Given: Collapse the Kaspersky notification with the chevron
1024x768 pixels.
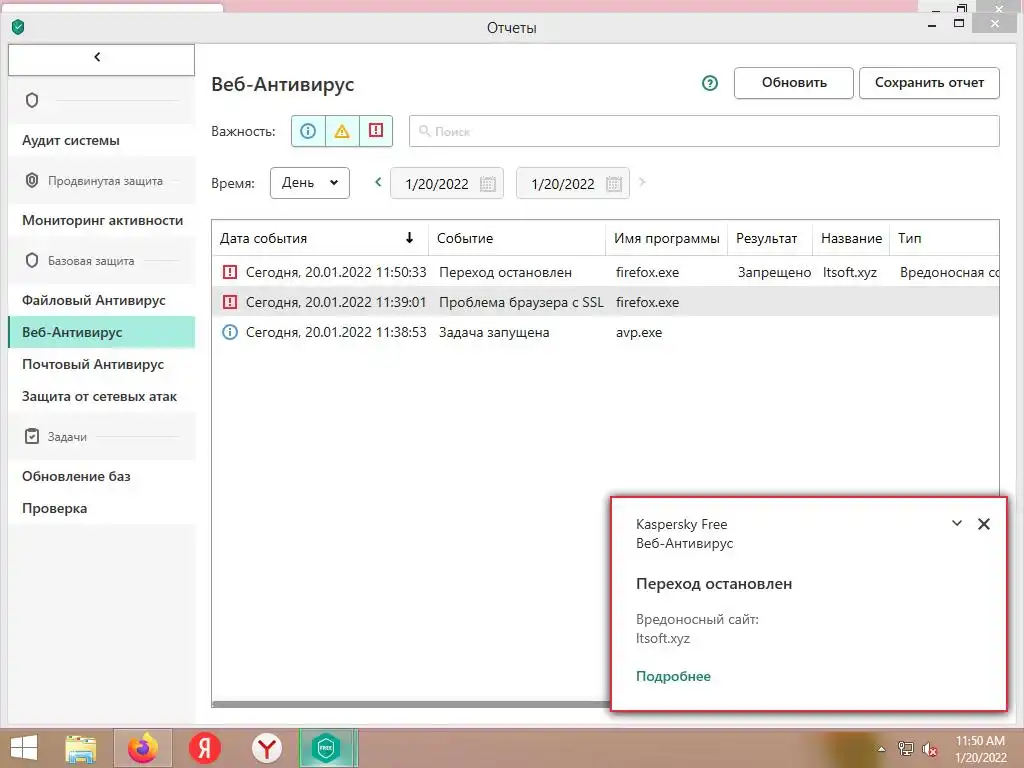Looking at the screenshot, I should 957,523.
